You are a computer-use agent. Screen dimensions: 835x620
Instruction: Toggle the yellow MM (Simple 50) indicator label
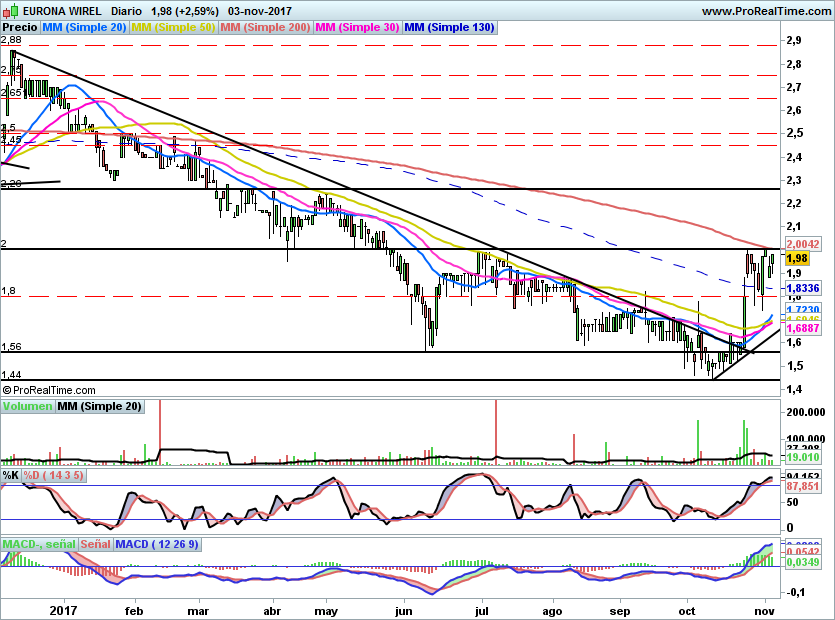(x=173, y=28)
